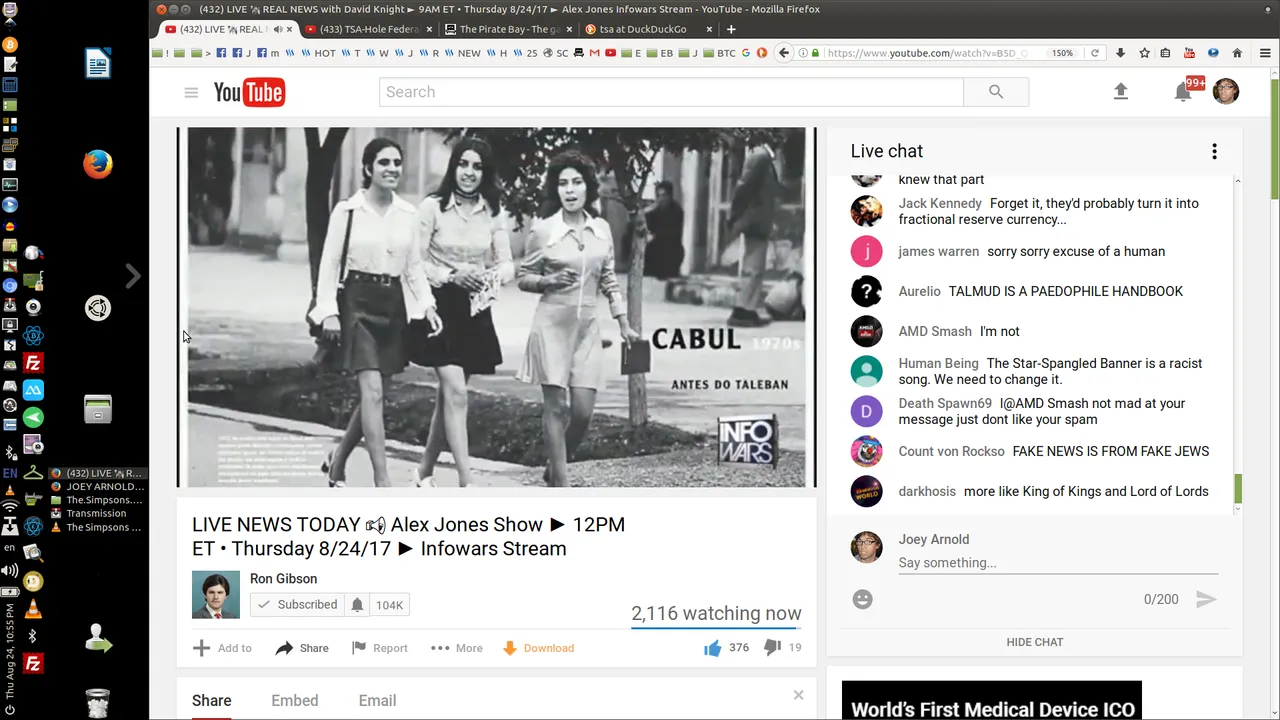Image resolution: width=1280 pixels, height=720 pixels.
Task: Dislike the video with thumbs down
Action: tap(772, 648)
